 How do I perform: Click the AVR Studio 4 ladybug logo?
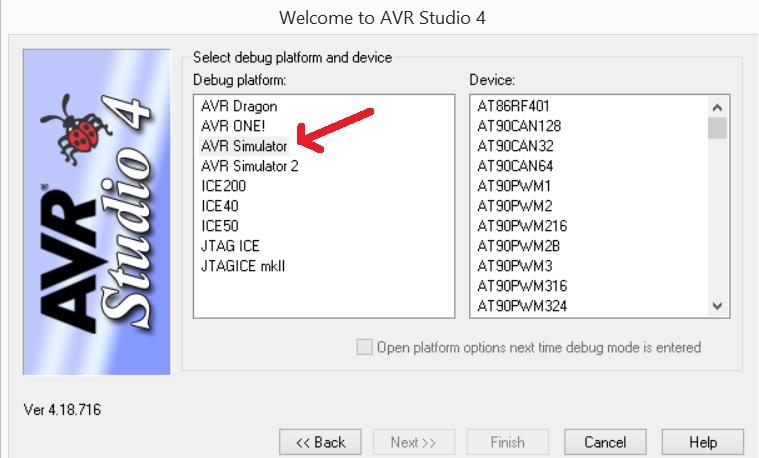(x=97, y=212)
